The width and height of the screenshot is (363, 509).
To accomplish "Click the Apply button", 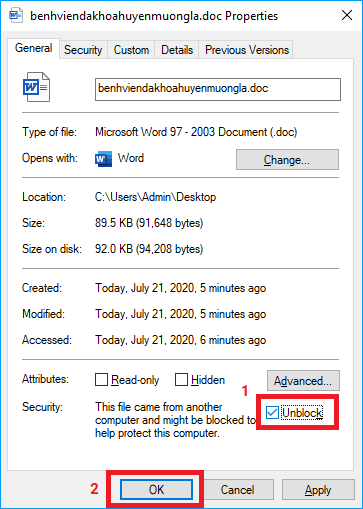I will 318,489.
